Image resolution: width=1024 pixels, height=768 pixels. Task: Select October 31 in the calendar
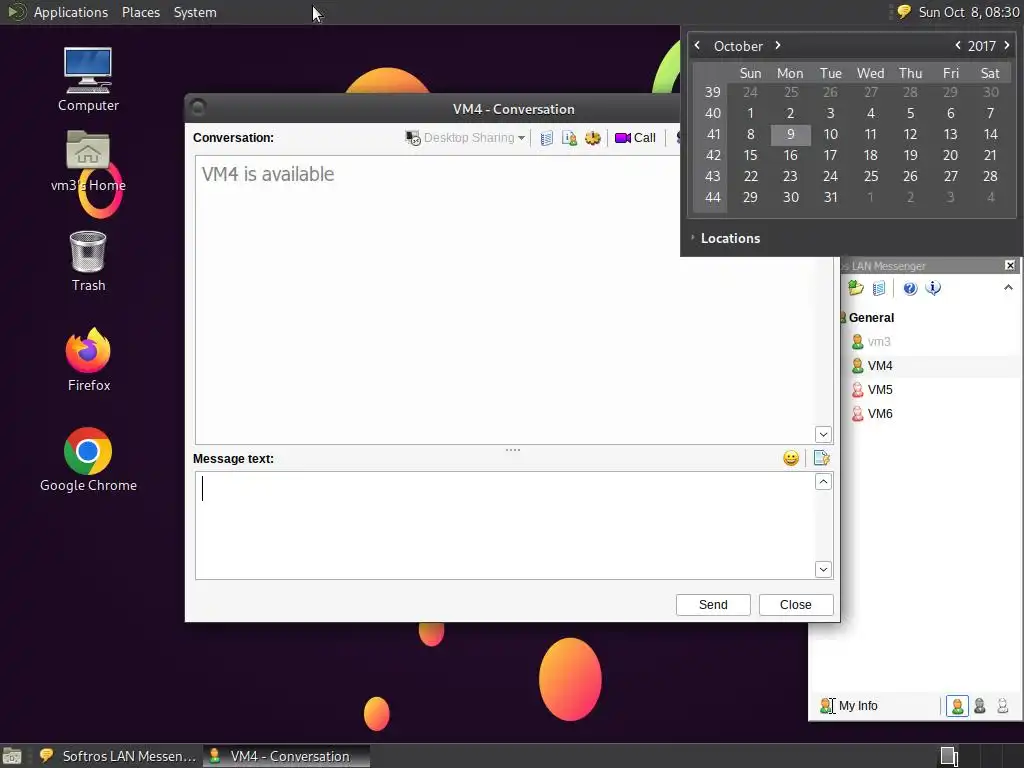click(831, 197)
